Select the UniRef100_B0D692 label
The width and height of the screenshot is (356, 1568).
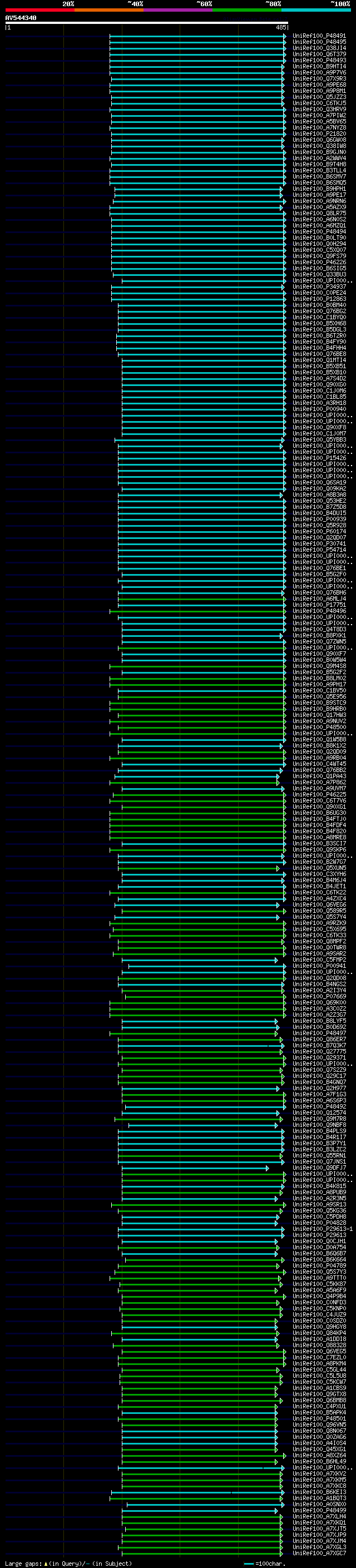319,1027
